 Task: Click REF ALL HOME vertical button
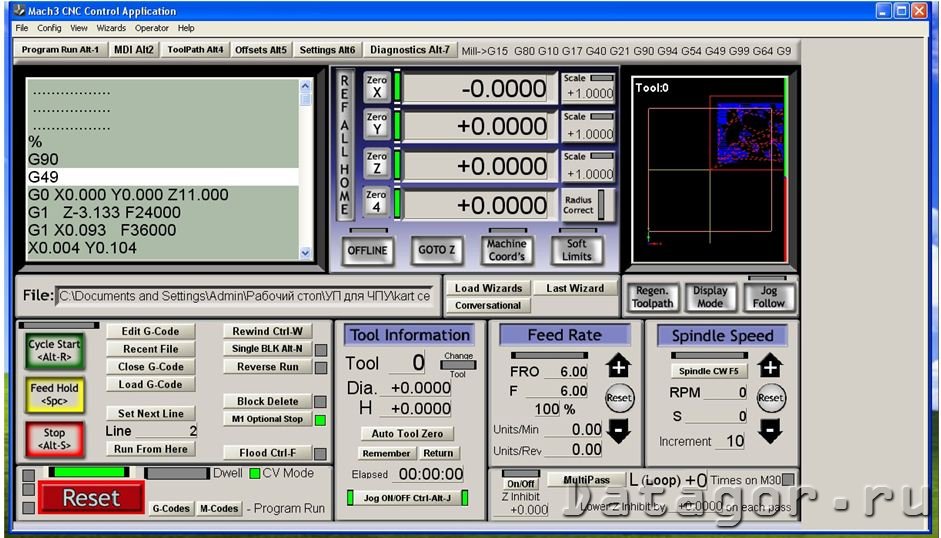(345, 145)
